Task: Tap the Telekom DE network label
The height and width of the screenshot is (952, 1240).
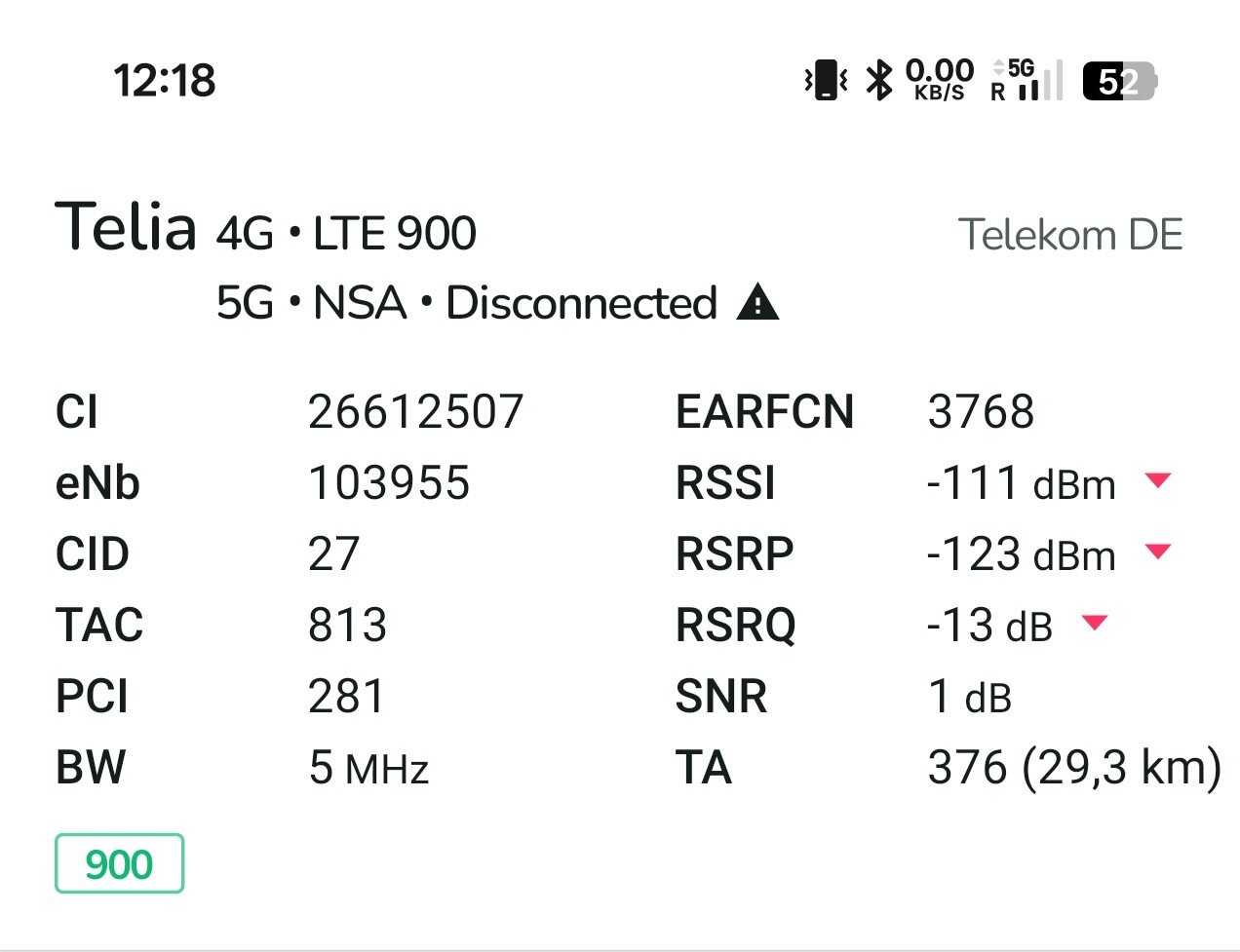Action: pyautogui.click(x=1070, y=235)
